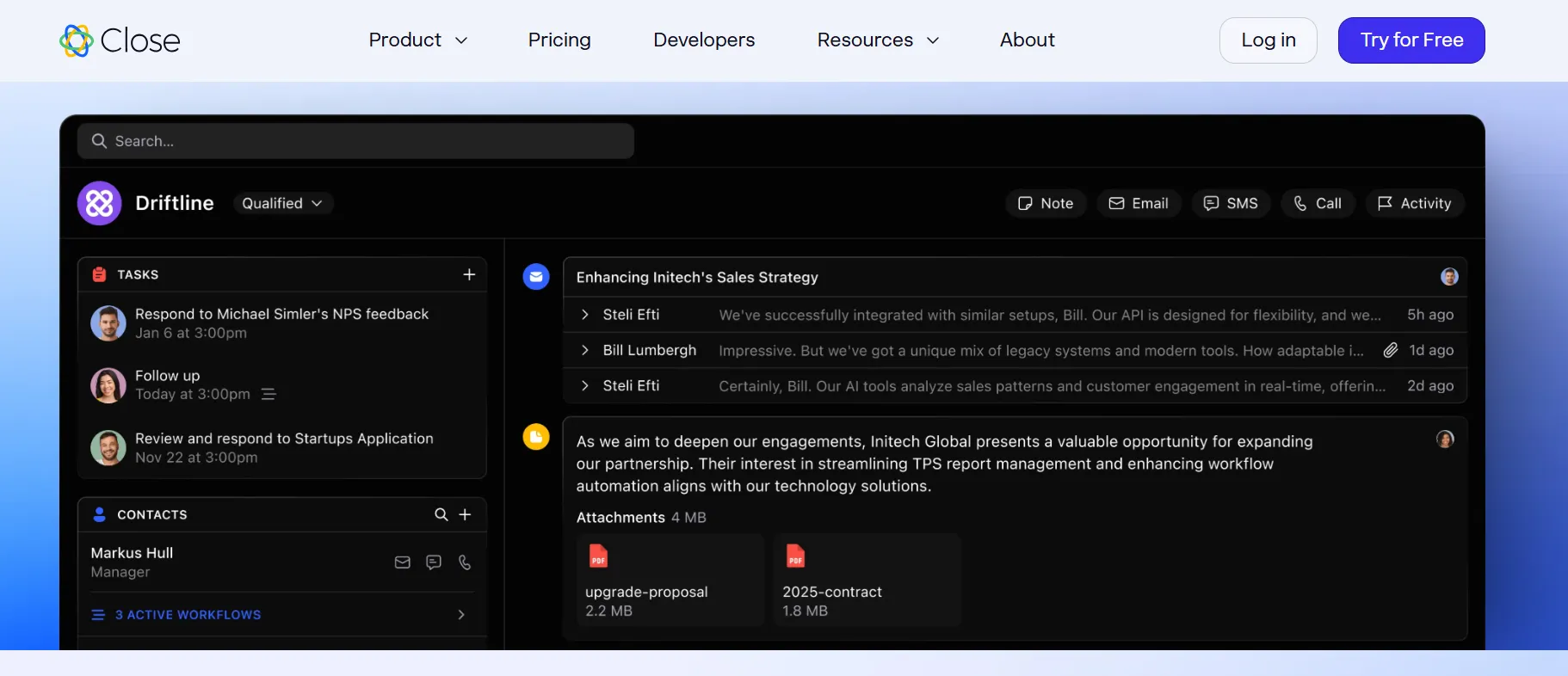Message Markus Hull via SMS icon
Image resolution: width=1568 pixels, height=676 pixels.
pos(434,562)
